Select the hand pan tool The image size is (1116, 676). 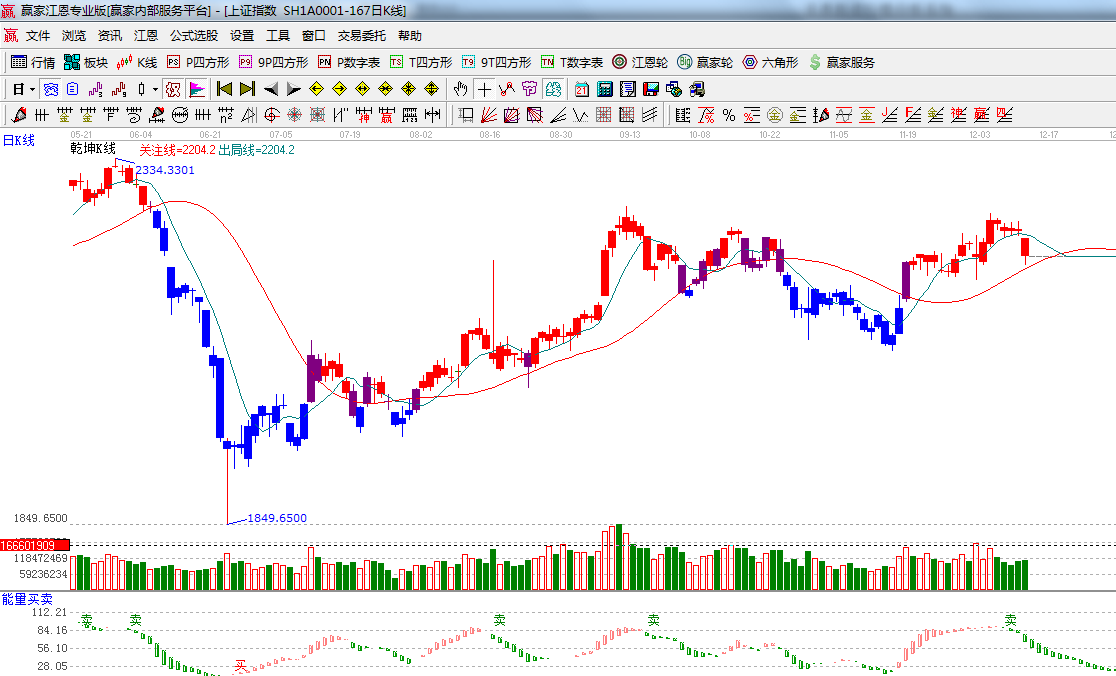pyautogui.click(x=461, y=88)
